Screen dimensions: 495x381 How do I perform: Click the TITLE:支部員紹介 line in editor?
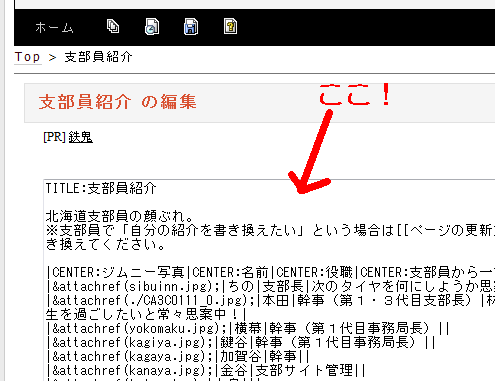[101, 188]
